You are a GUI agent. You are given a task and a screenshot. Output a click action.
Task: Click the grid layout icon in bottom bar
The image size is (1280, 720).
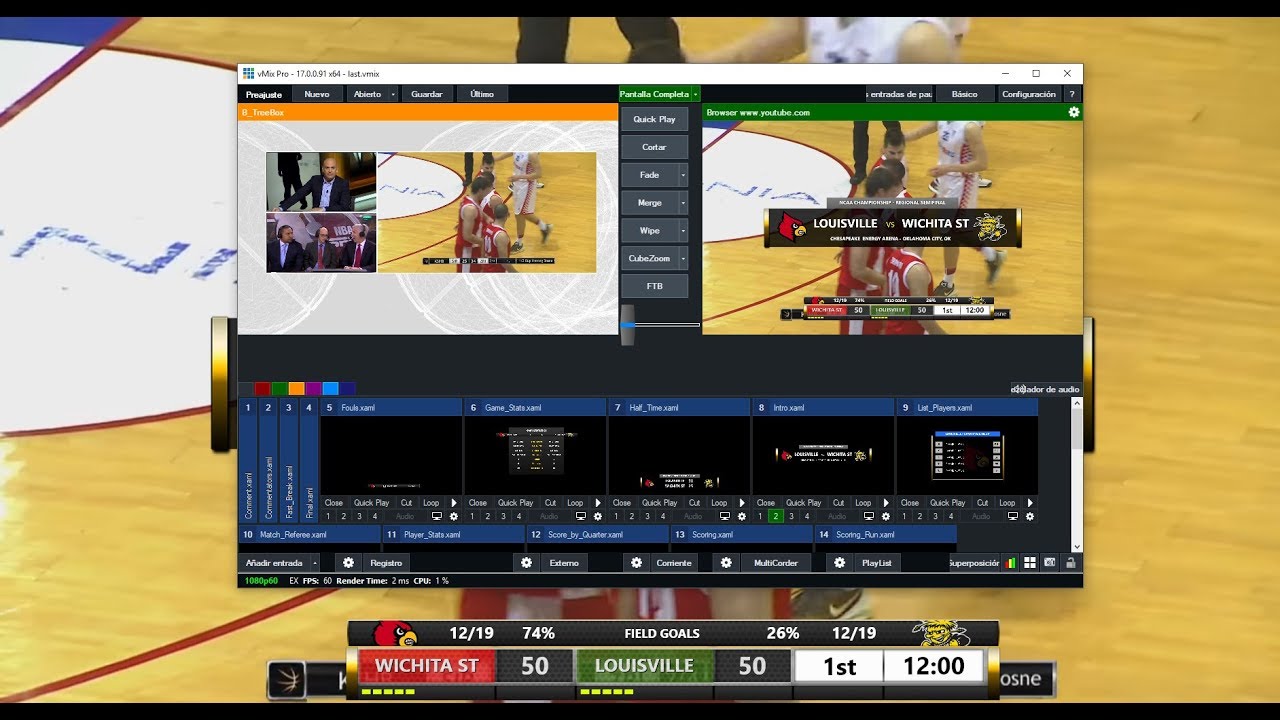point(1030,563)
